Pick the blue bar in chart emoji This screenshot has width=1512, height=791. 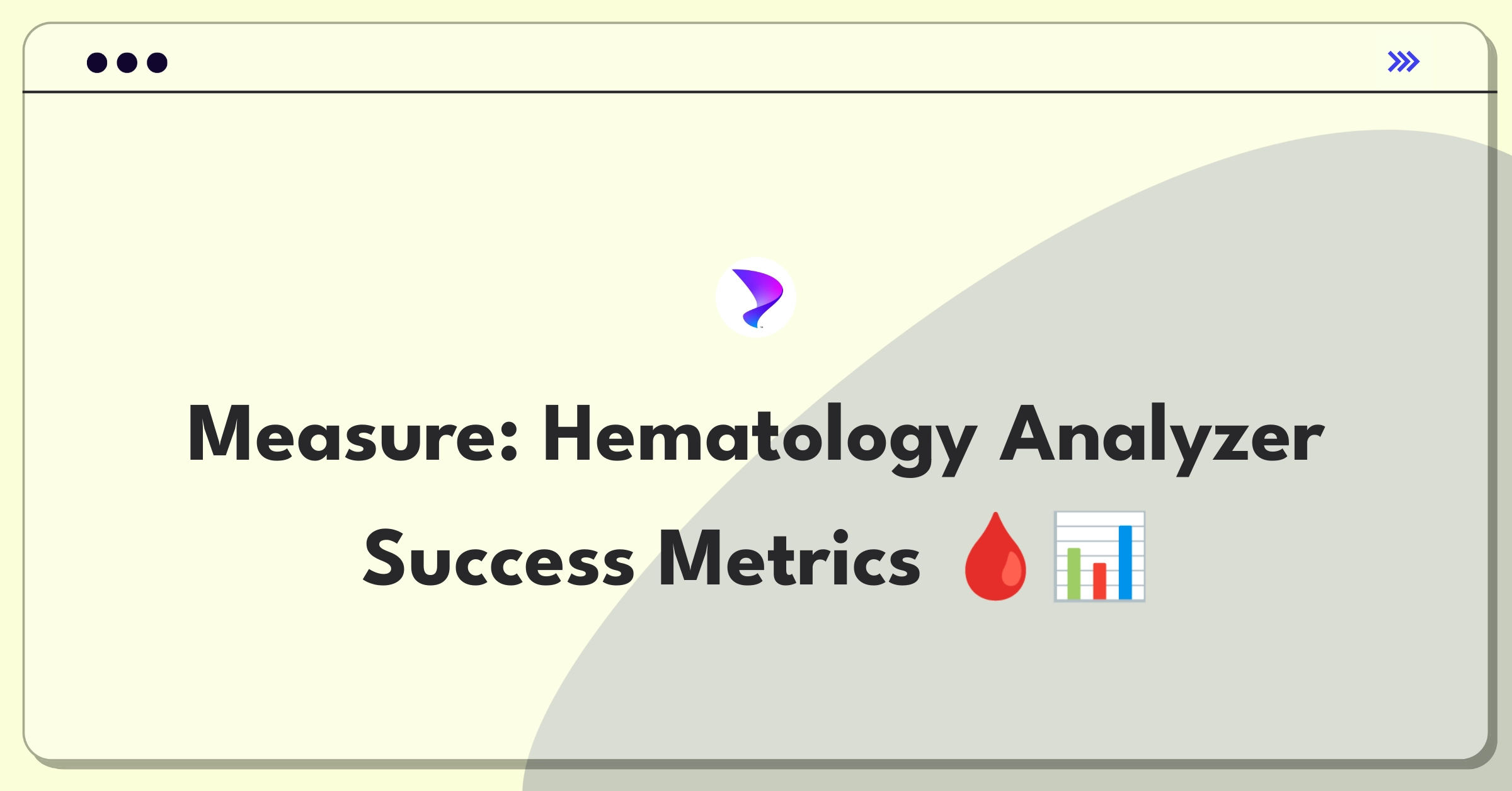[1125, 562]
